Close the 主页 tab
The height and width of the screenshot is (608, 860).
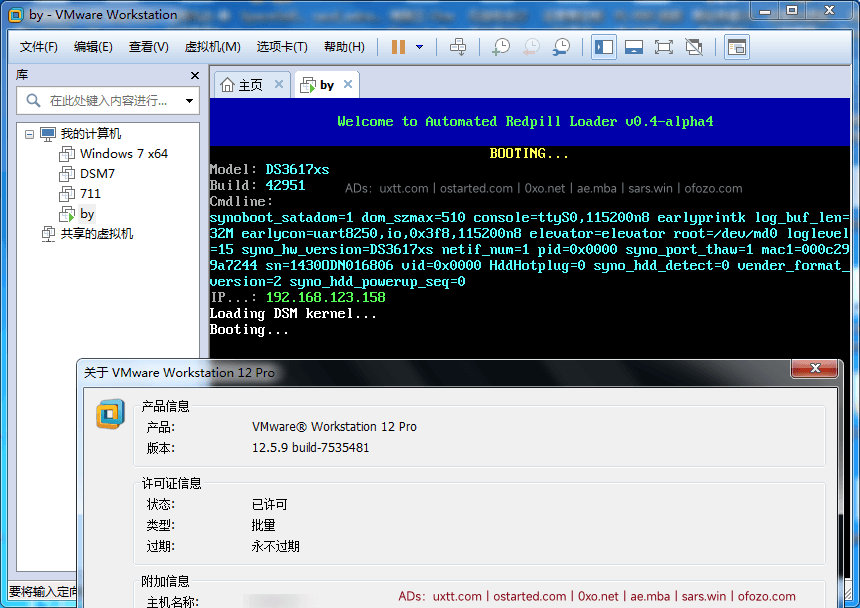click(279, 84)
